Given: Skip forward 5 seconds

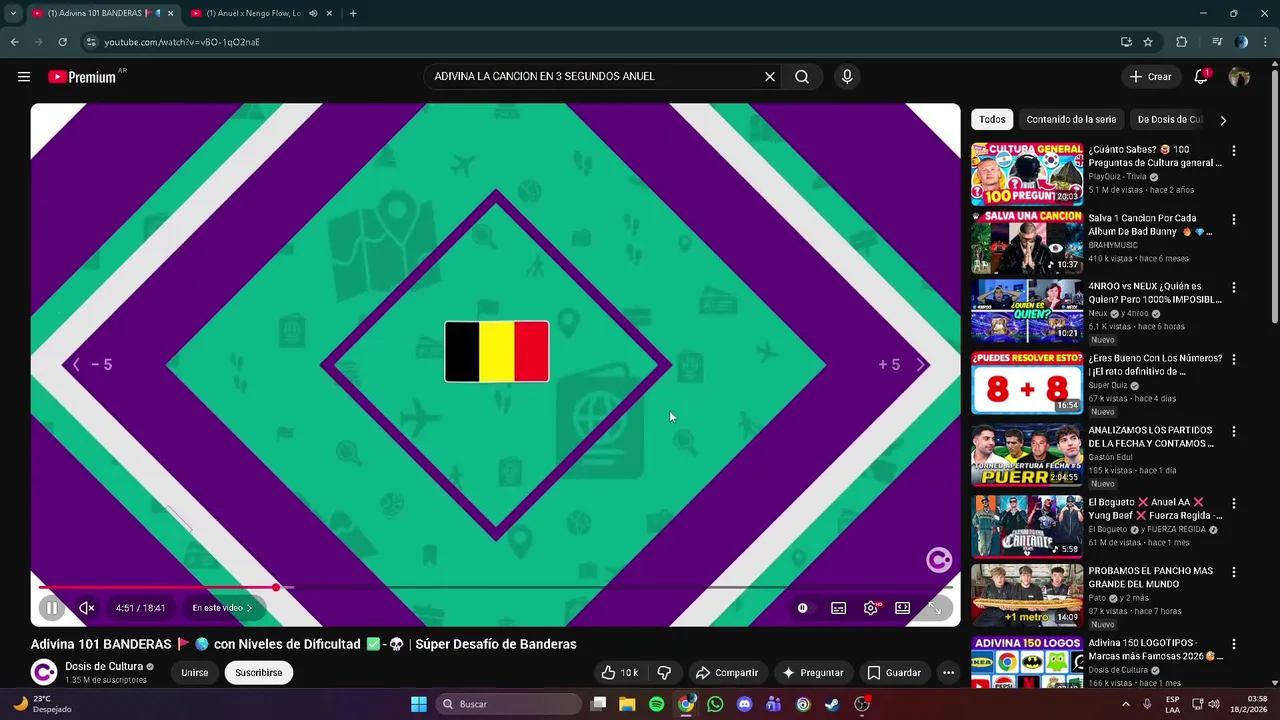Looking at the screenshot, I should click(903, 365).
